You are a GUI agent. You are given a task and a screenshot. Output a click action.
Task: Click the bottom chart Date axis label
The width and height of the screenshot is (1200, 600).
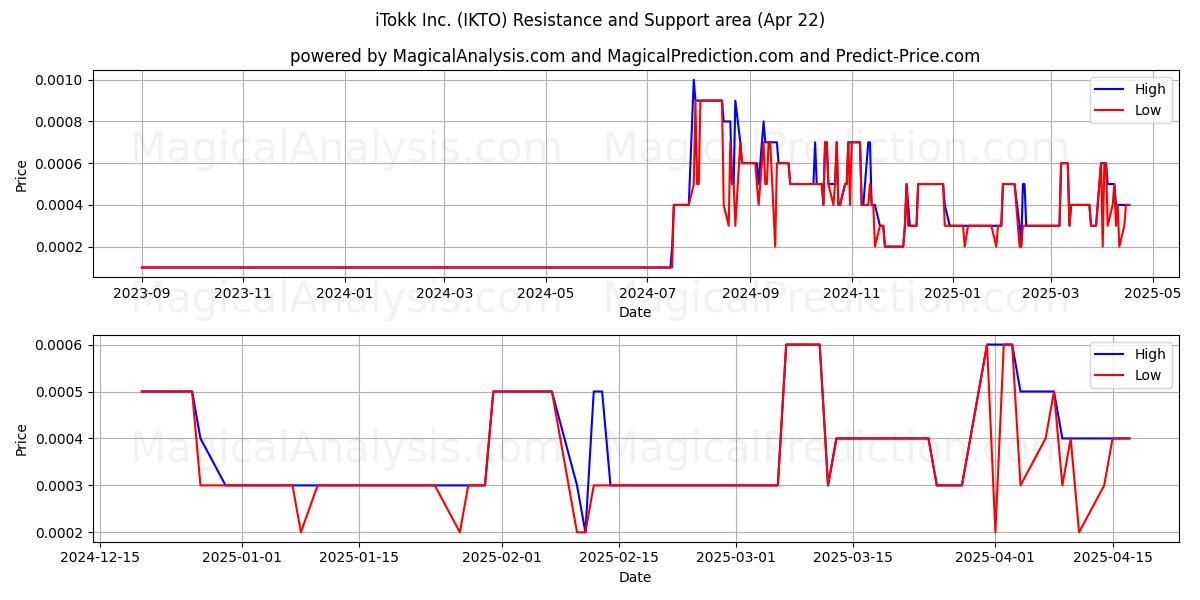pos(635,577)
